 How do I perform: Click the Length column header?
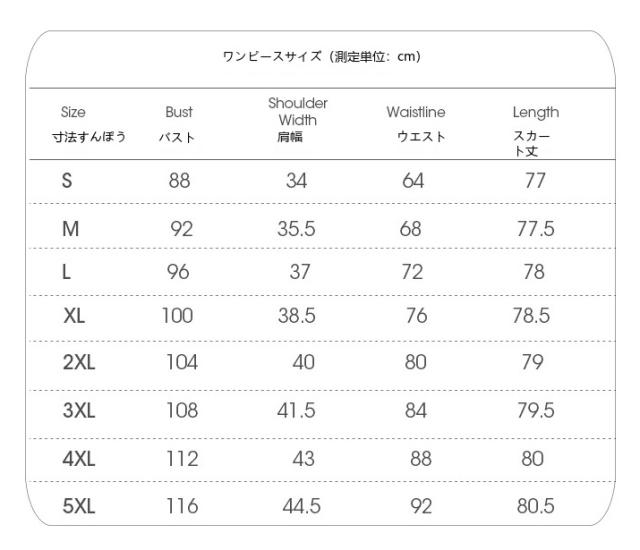(x=535, y=113)
